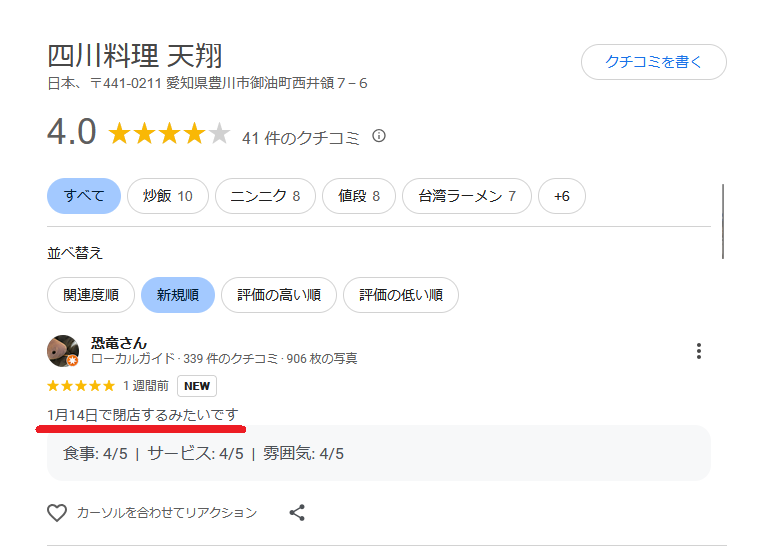Open the 恐竜さん reviewer name link
Screen dimensions: 763x551
tap(119, 342)
